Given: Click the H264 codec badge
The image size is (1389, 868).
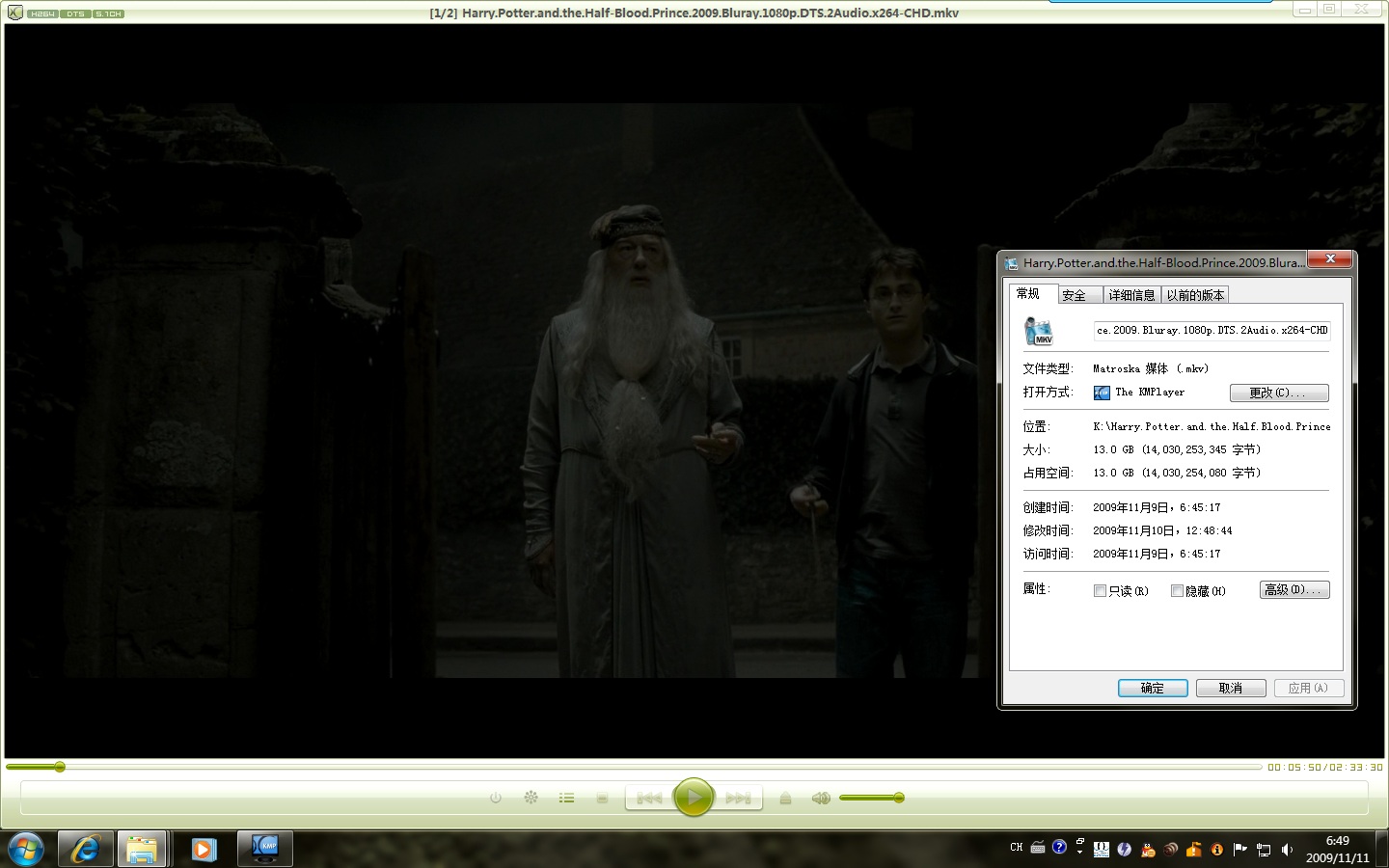Looking at the screenshot, I should pos(42,14).
